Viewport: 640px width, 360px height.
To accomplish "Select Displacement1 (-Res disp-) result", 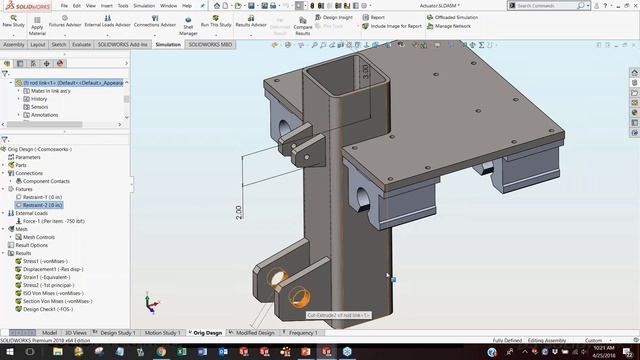I will pyautogui.click(x=53, y=269).
